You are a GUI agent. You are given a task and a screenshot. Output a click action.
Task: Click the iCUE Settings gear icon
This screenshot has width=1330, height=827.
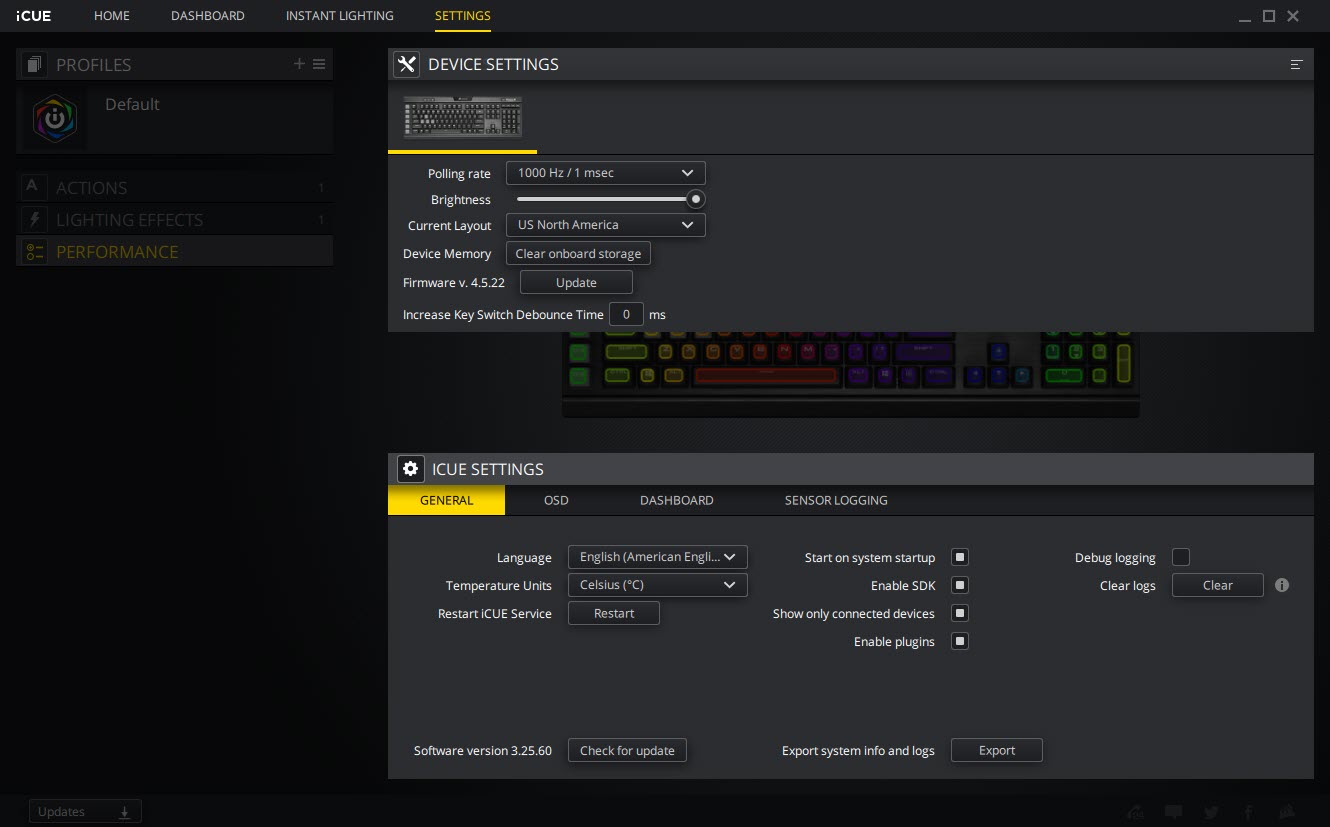[x=410, y=468]
